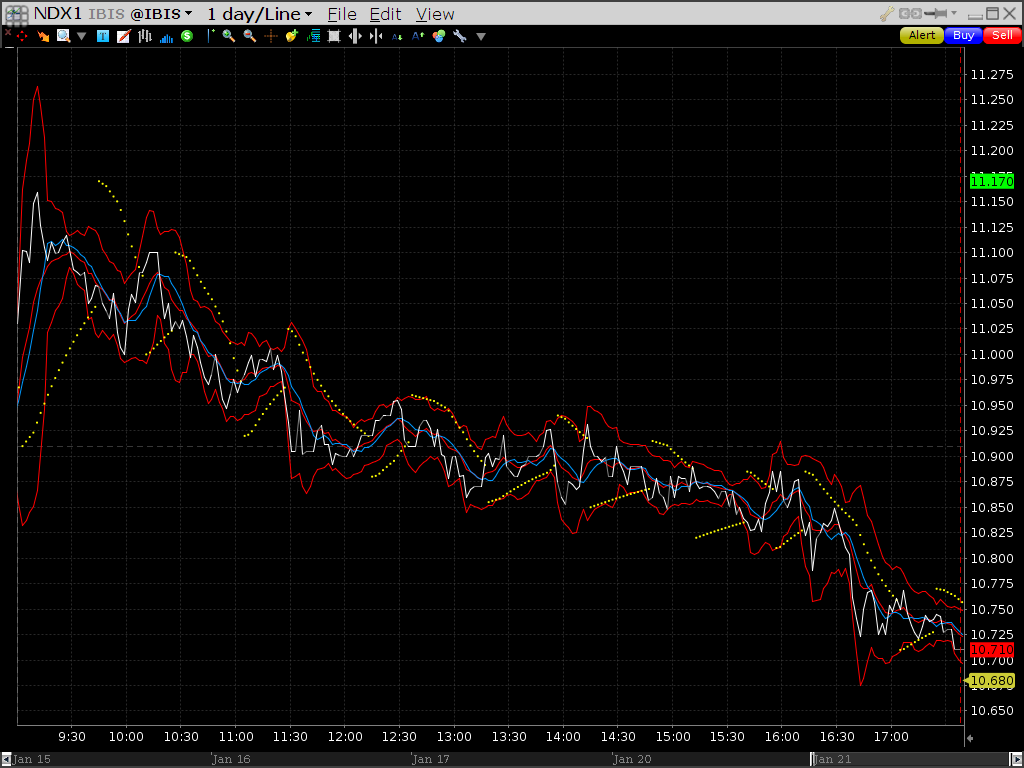The height and width of the screenshot is (768, 1024).
Task: Open the 1 day/Line period dropdown
Action: [260, 14]
